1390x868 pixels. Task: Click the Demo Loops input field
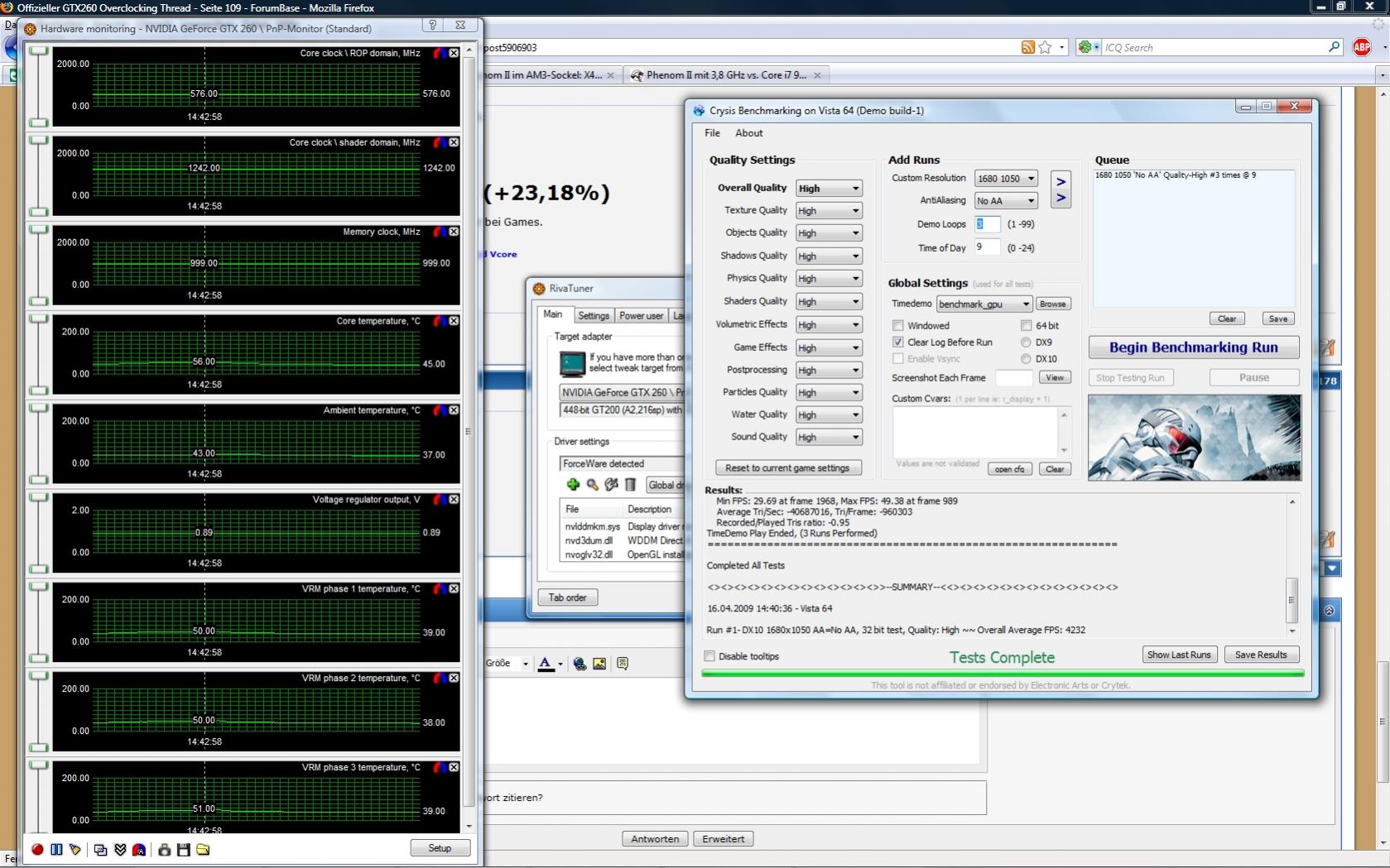click(987, 224)
